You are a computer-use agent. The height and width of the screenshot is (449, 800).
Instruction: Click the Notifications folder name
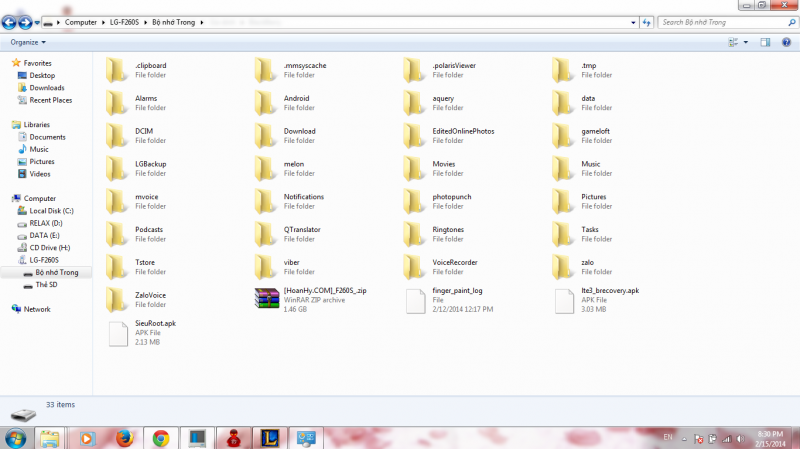tap(304, 197)
